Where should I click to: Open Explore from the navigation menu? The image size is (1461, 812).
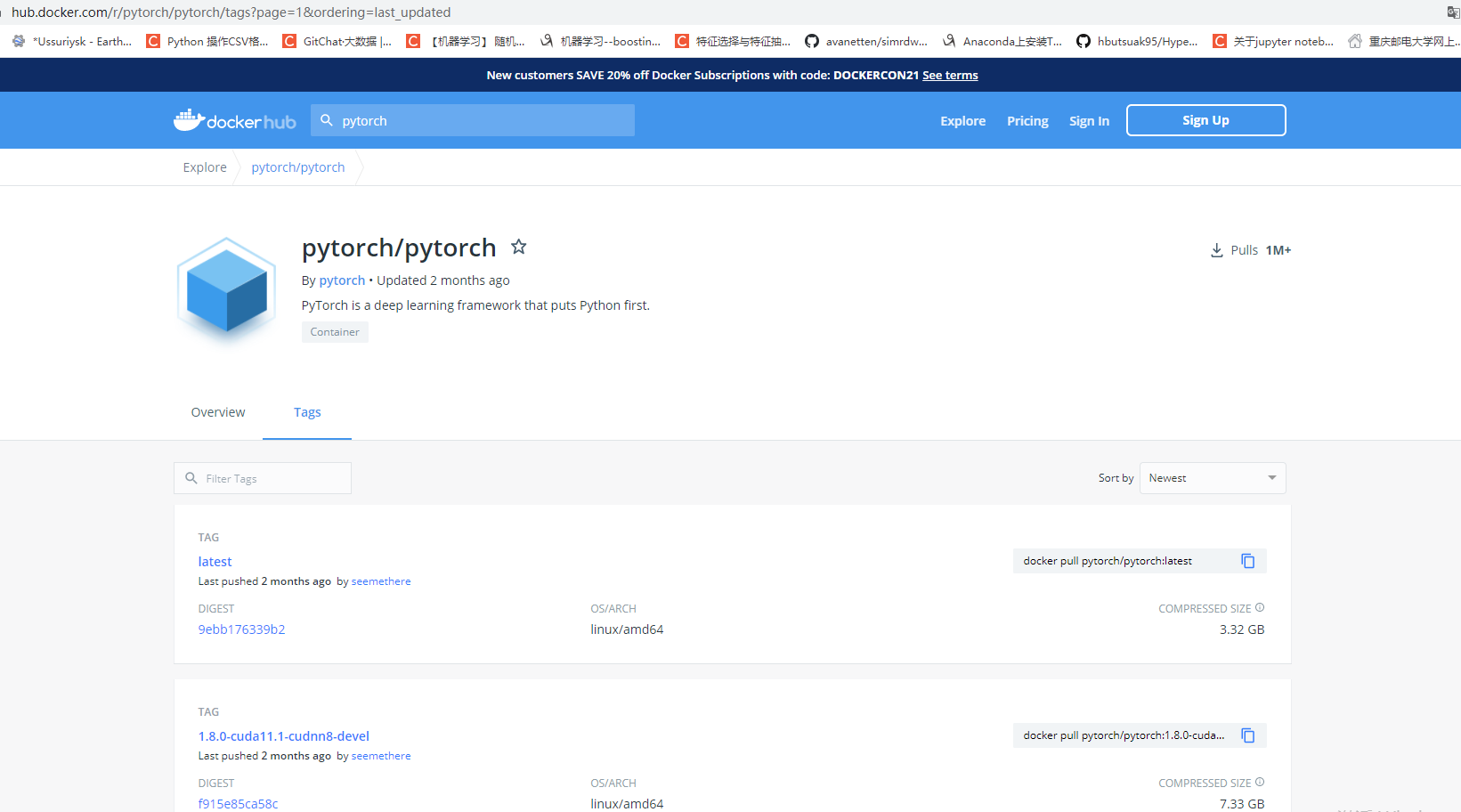(x=962, y=120)
